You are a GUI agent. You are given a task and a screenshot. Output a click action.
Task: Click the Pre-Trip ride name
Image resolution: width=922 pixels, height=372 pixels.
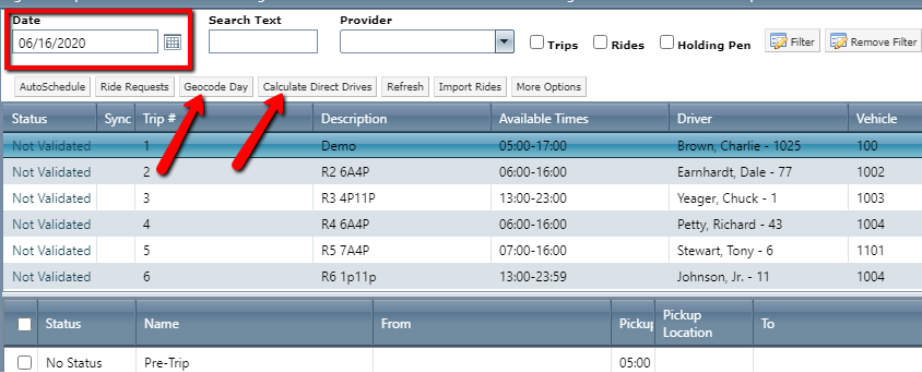point(167,363)
